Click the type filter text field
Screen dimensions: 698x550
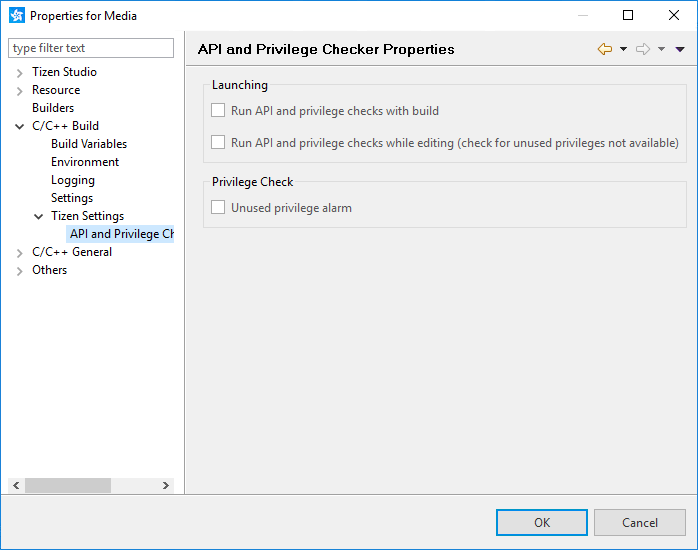point(91,48)
